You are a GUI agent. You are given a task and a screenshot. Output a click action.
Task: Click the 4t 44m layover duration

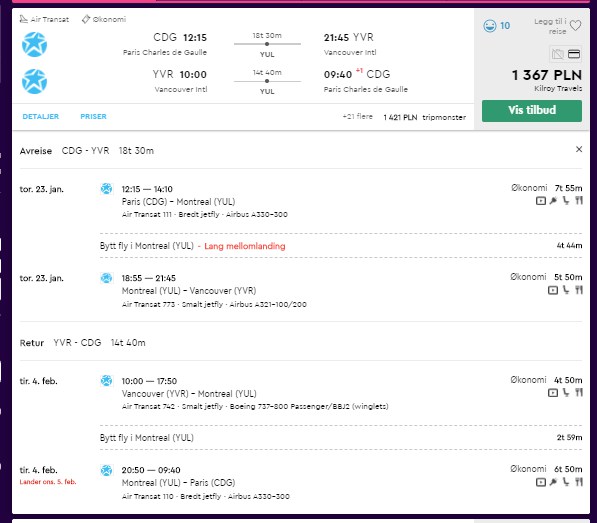point(569,246)
